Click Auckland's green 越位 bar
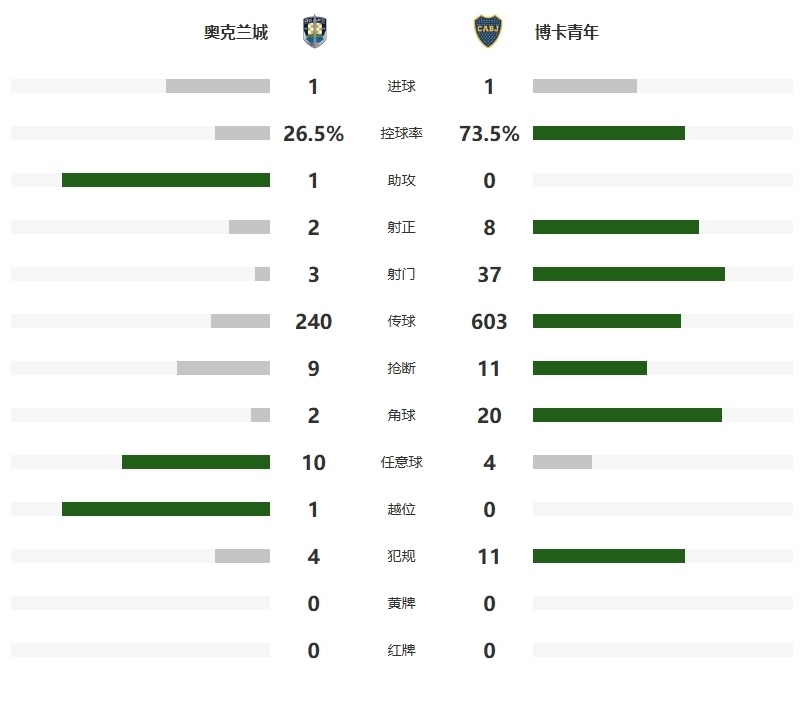The height and width of the screenshot is (710, 804). pos(166,509)
